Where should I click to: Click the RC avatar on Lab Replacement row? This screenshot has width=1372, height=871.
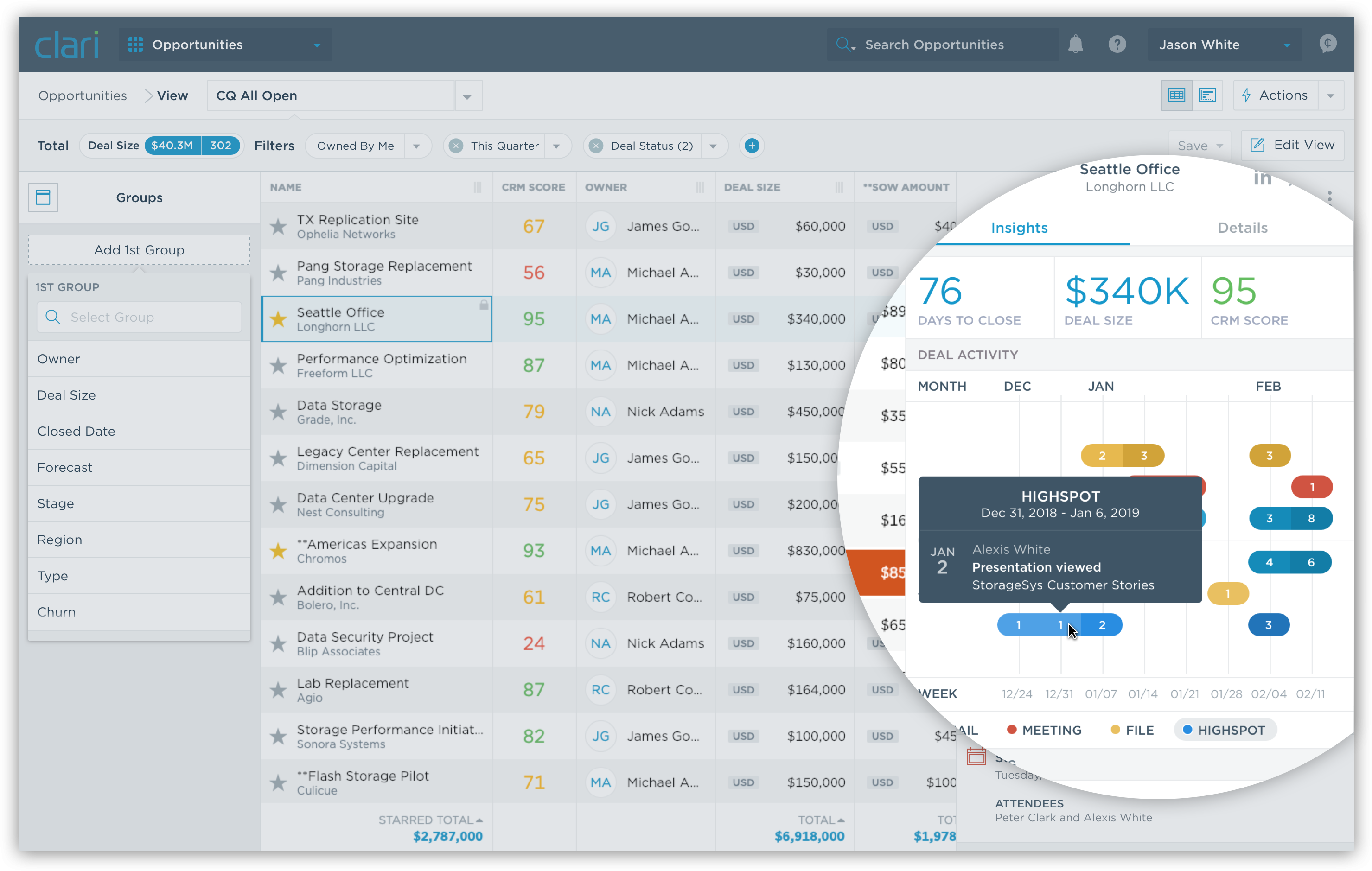600,689
